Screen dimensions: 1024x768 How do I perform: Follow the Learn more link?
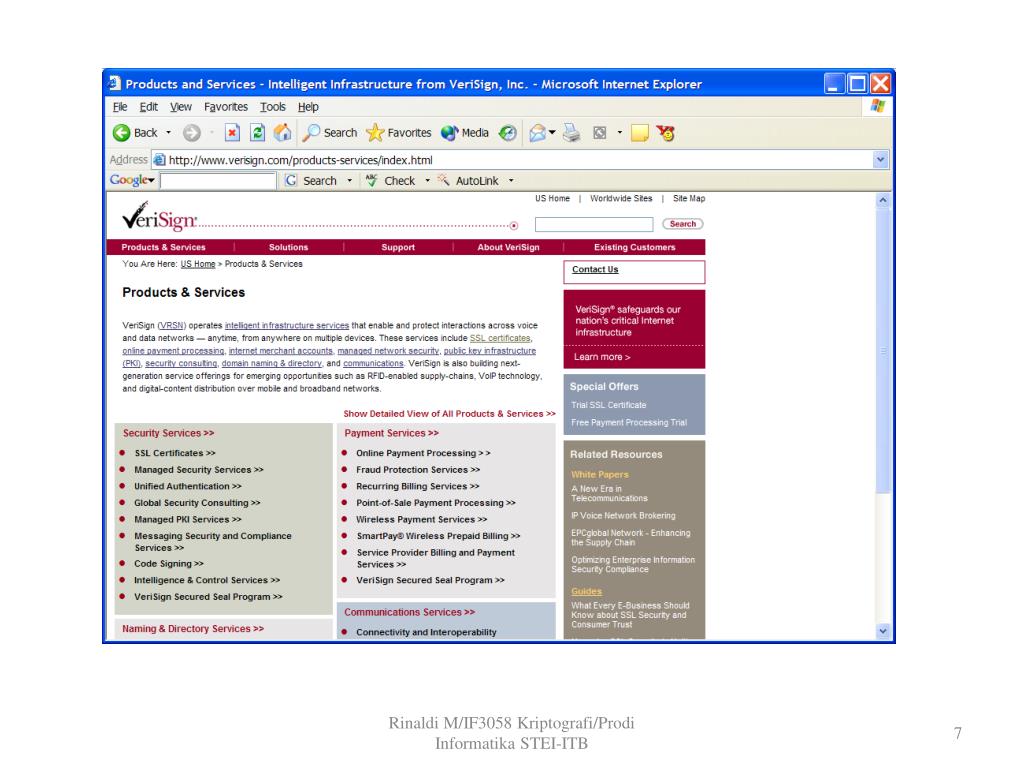point(602,357)
